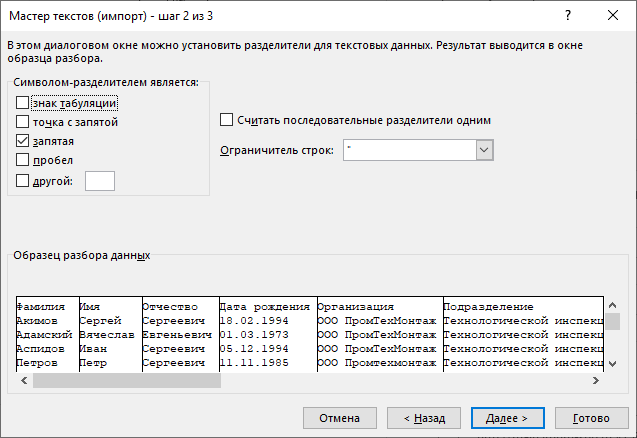Enable 'Считать последовательные разделители одним'
The height and width of the screenshot is (438, 637).
click(226, 120)
